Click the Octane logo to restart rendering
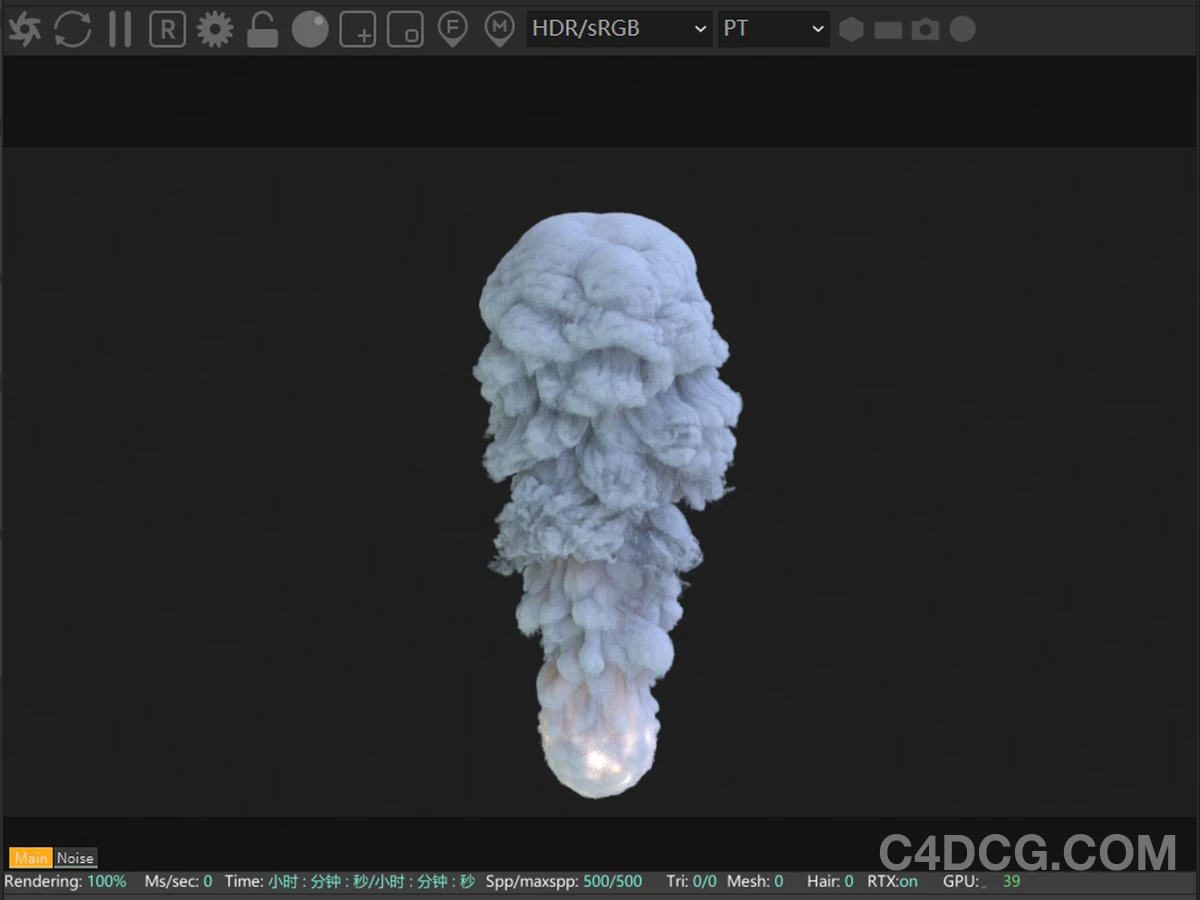Image resolution: width=1200 pixels, height=900 pixels. [x=24, y=29]
